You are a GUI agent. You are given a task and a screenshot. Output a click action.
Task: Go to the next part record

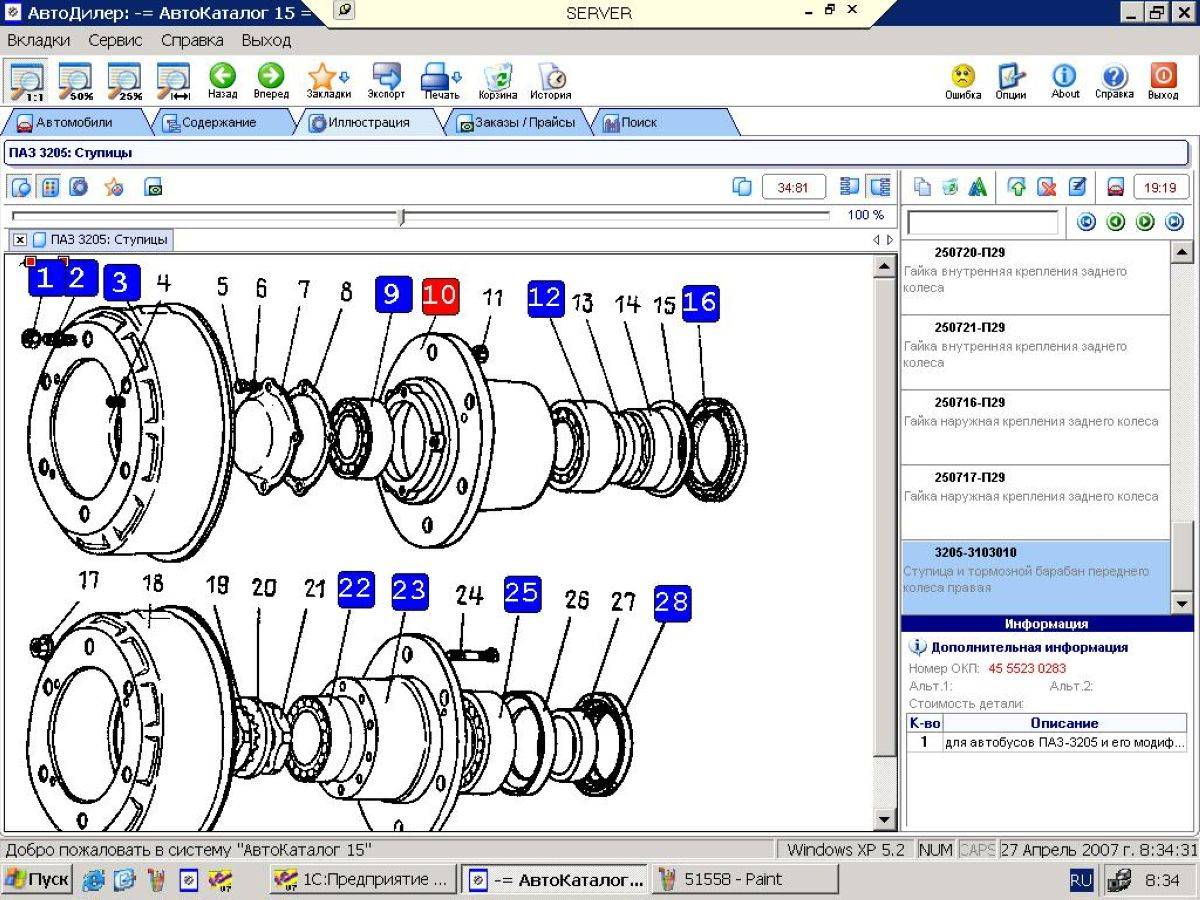[1146, 222]
